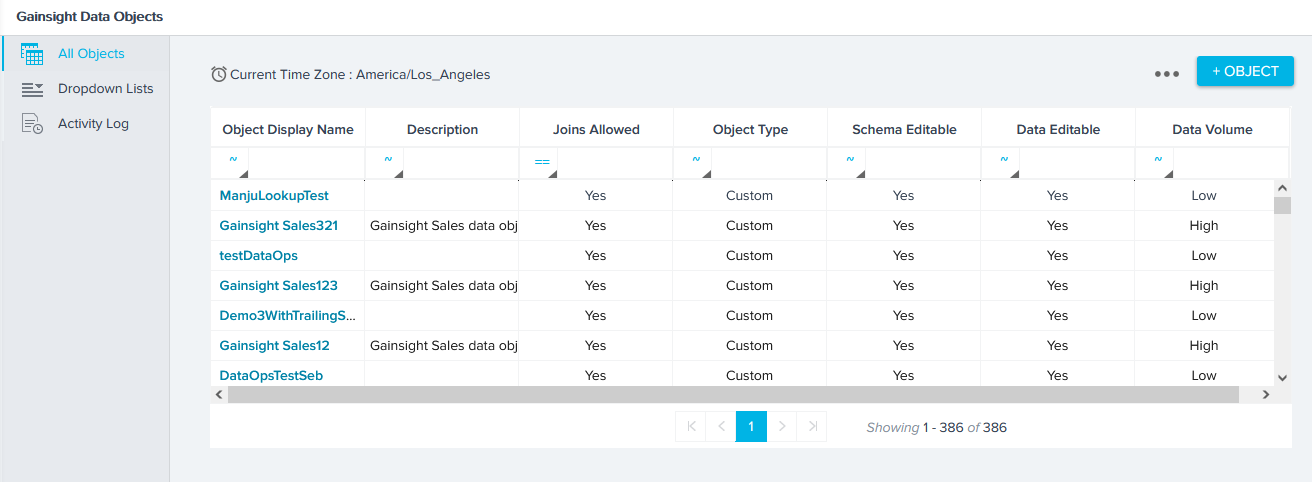Open the ManjuLookupTest object
Viewport: 1312px width, 482px height.
pos(274,196)
